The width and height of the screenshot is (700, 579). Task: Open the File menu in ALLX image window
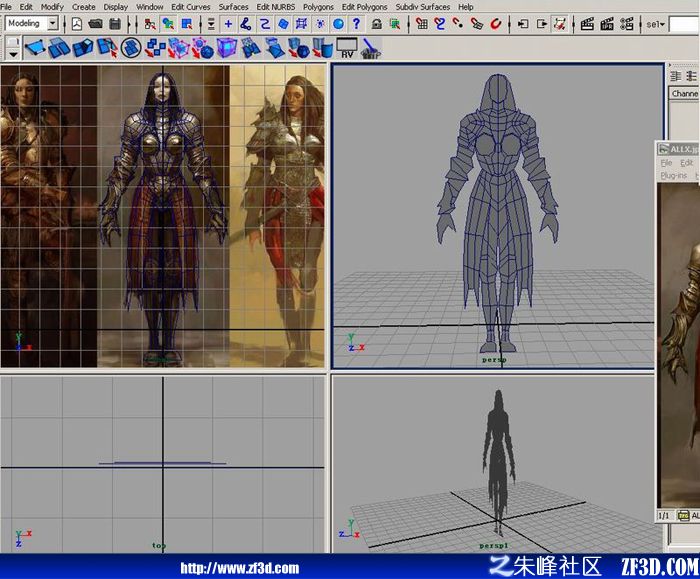pos(666,163)
